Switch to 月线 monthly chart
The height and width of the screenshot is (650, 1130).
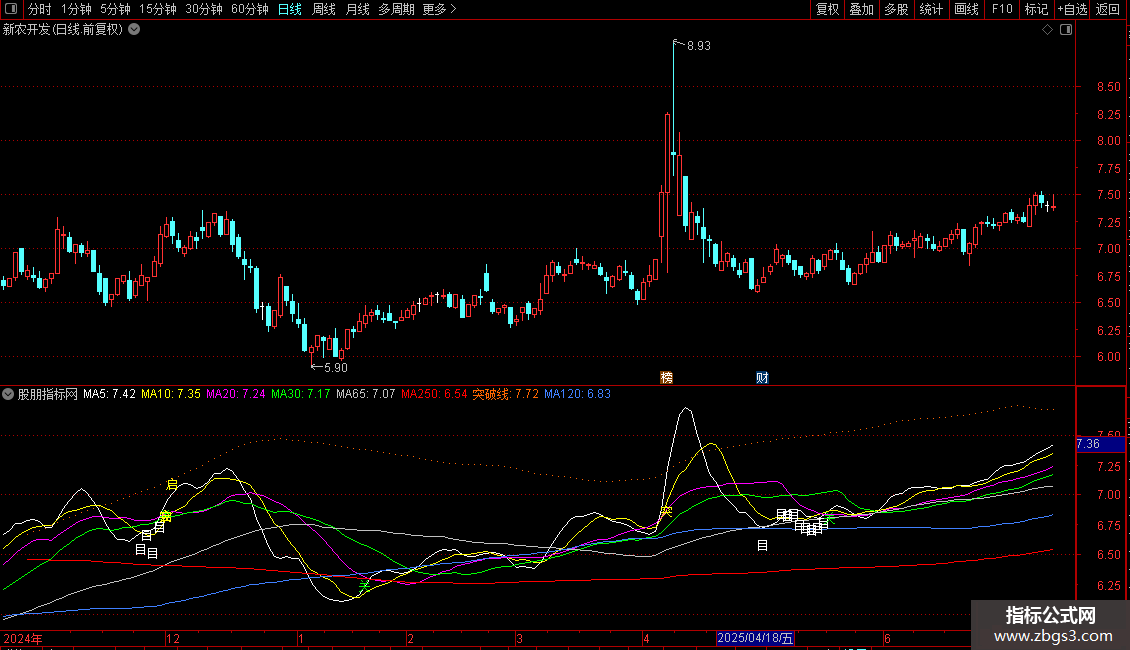(x=357, y=9)
